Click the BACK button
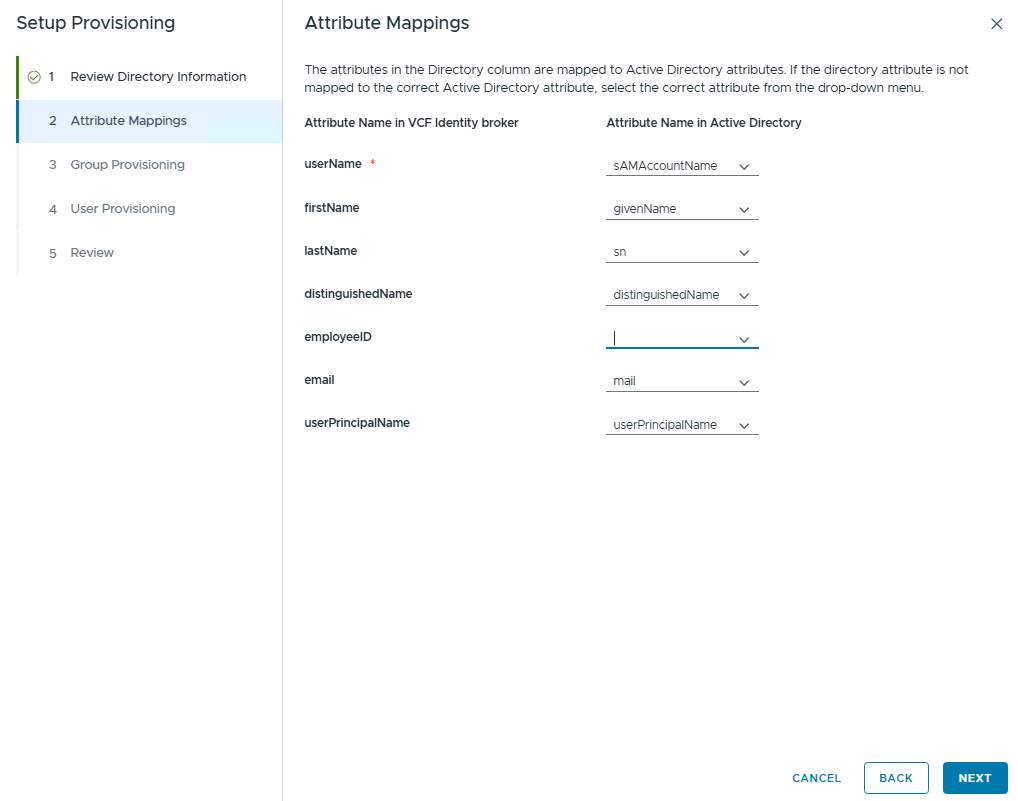Screen dimensions: 1018x801 point(896,778)
